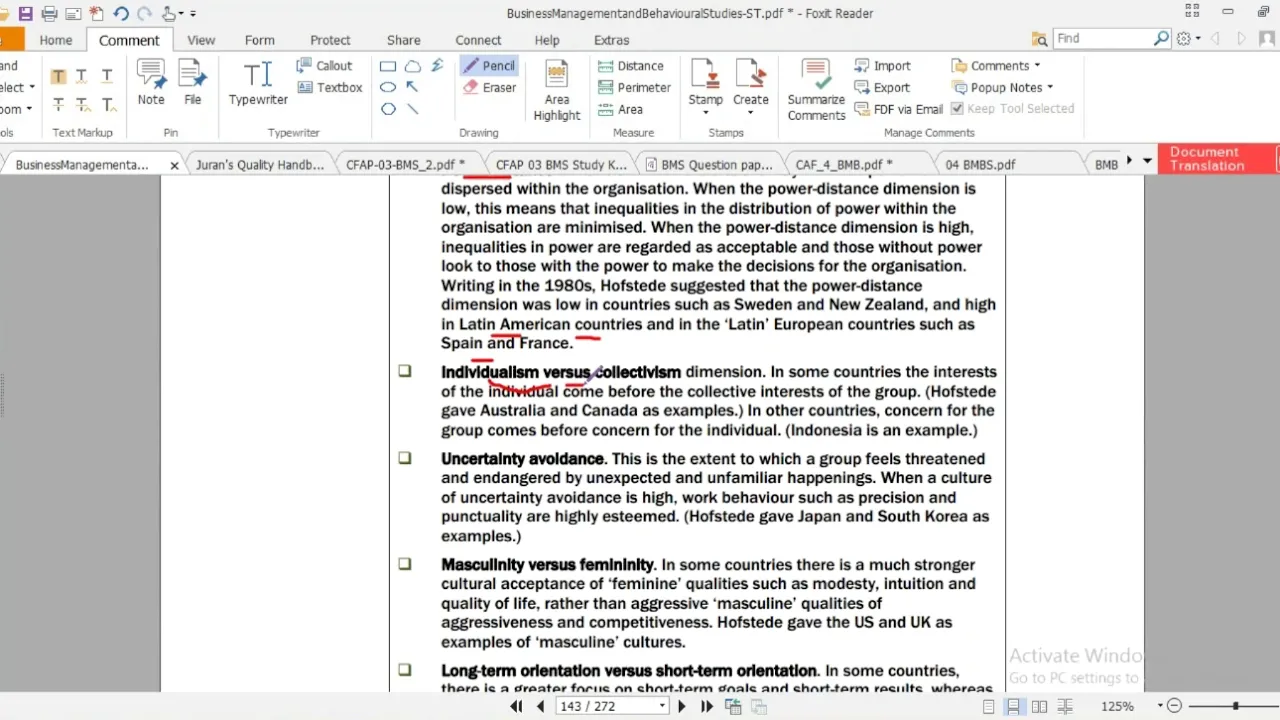Select the Line drawing tool

coord(412,109)
